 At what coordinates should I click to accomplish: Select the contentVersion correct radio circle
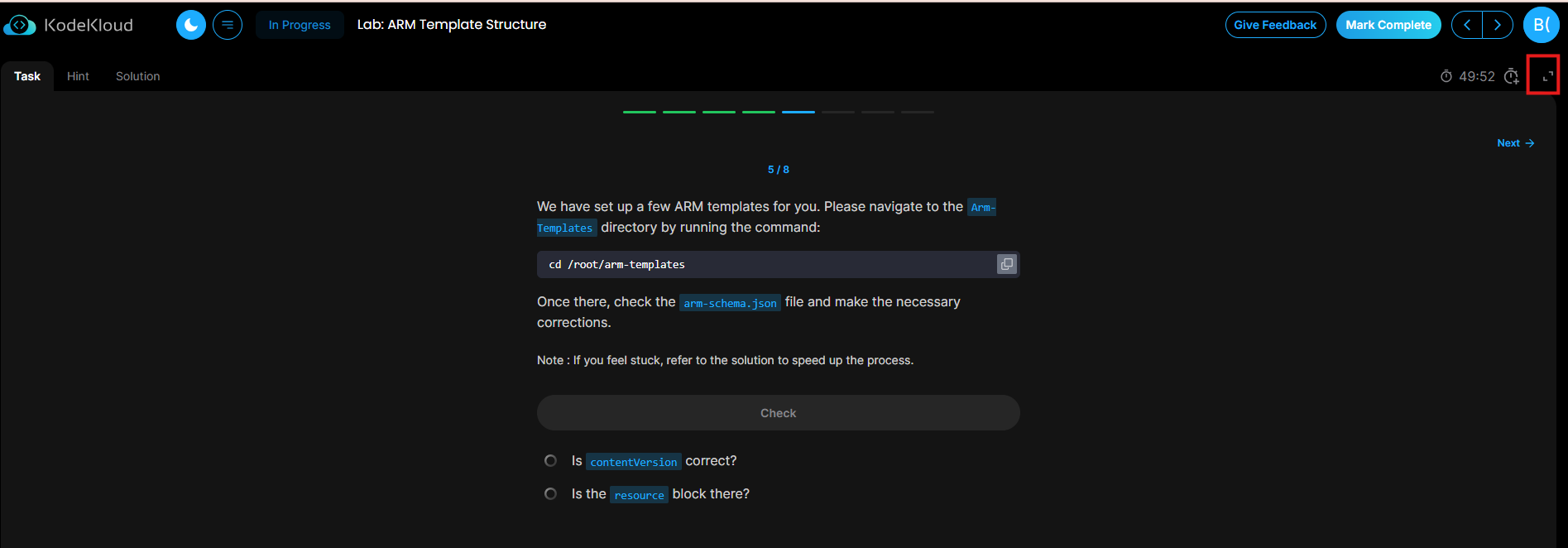pyautogui.click(x=550, y=460)
